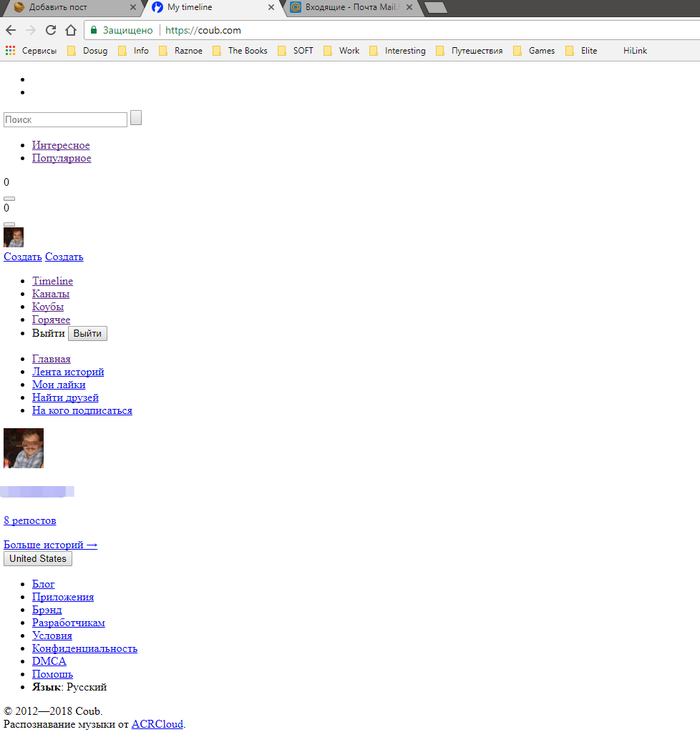Go to the Мои лайки page

pos(58,384)
